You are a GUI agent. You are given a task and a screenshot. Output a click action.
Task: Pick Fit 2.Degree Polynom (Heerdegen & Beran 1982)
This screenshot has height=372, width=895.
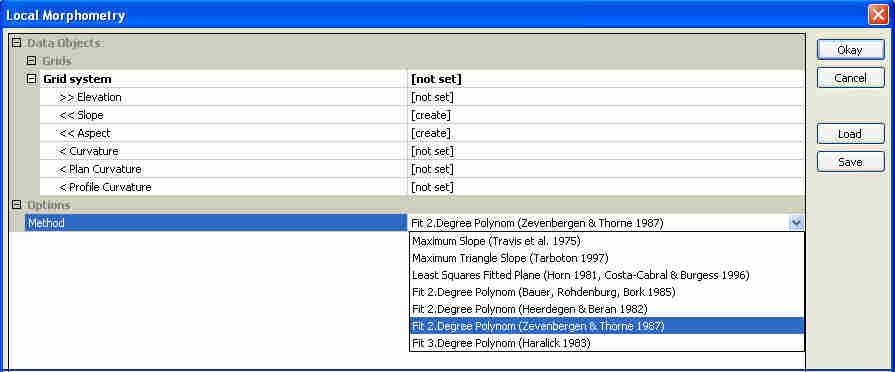coord(607,309)
